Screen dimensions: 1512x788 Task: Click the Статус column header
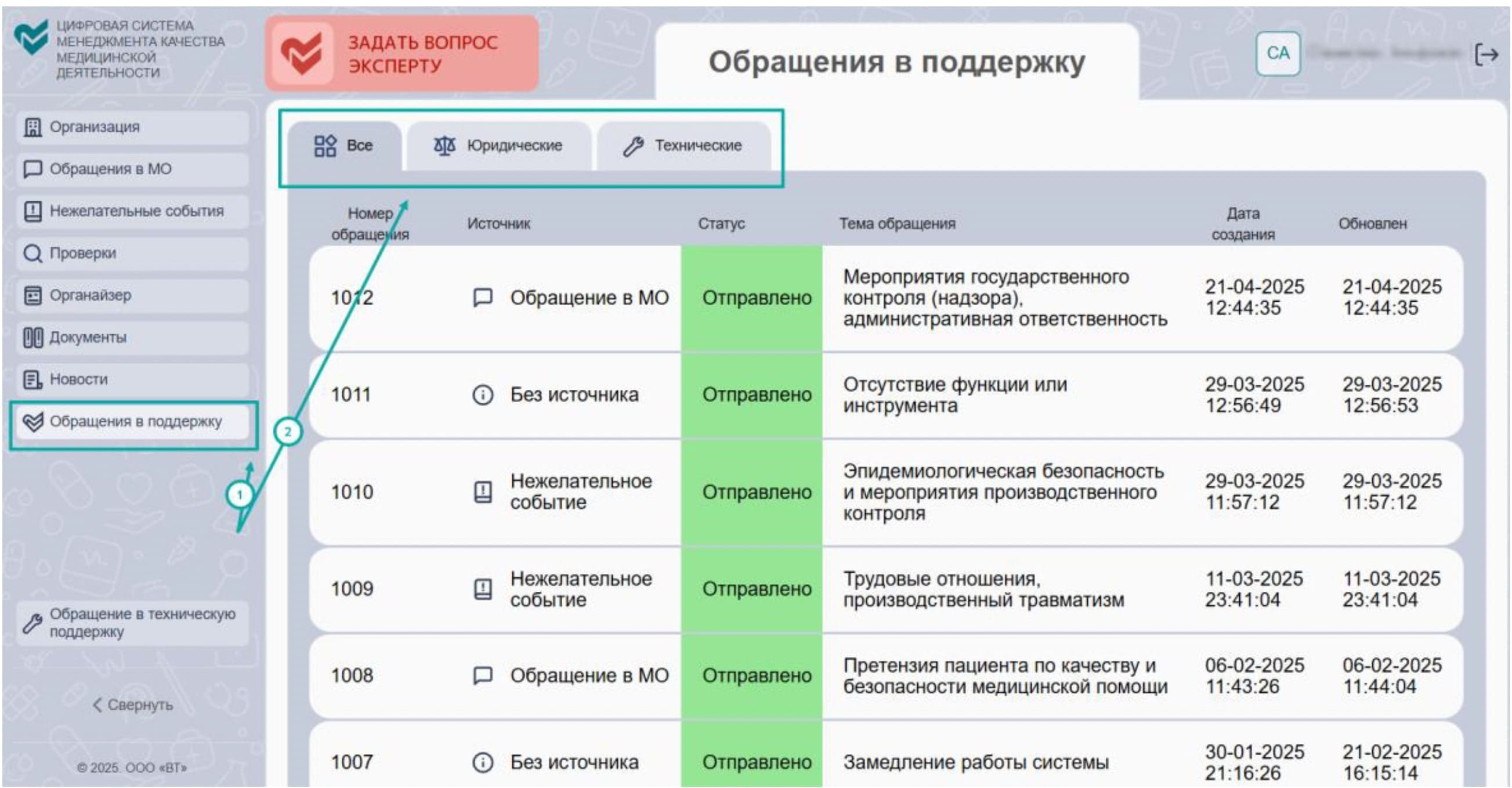(x=721, y=224)
